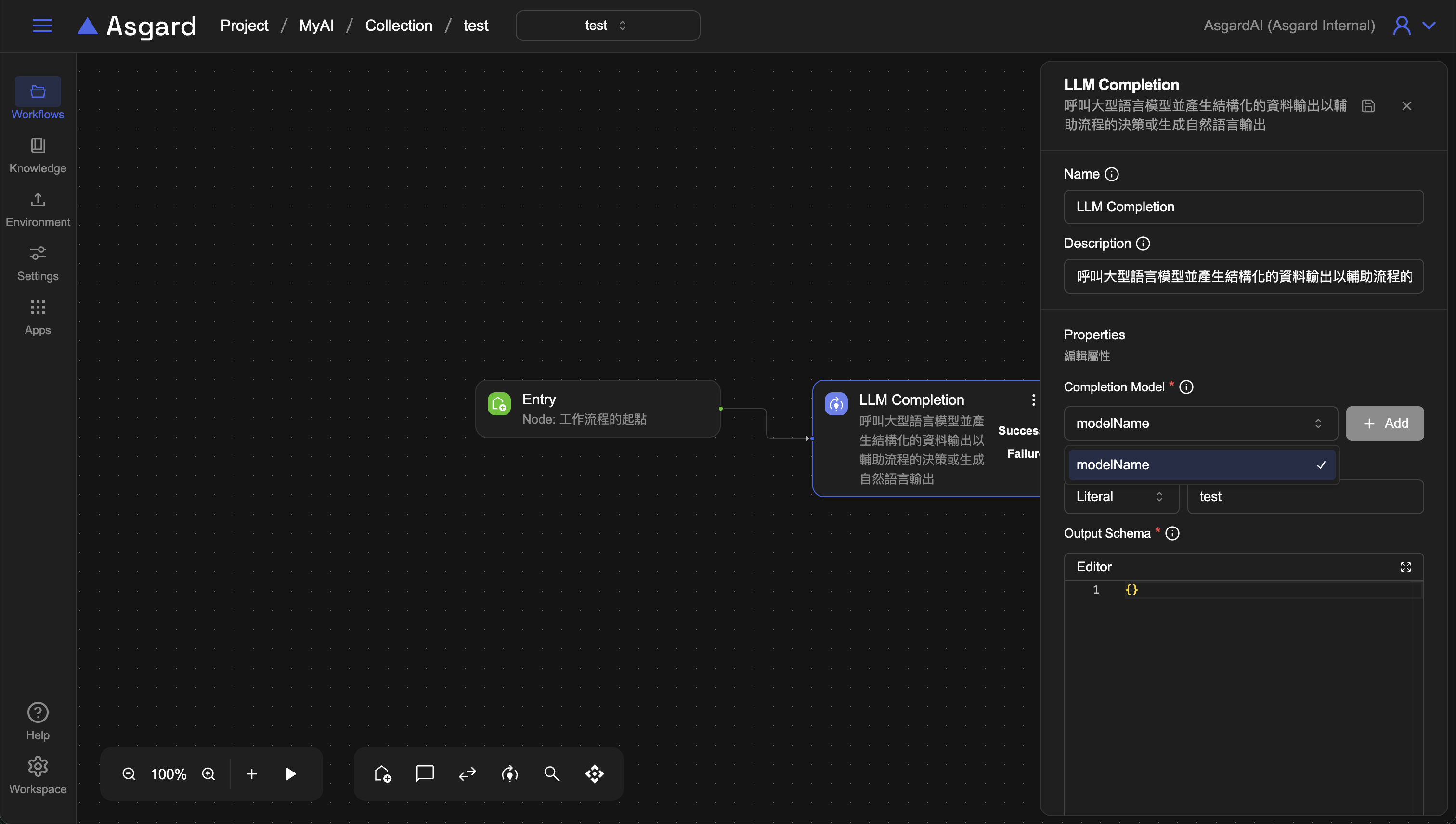Click the save icon in the LLM Completion panel
The image size is (1456, 824).
pos(1368,106)
